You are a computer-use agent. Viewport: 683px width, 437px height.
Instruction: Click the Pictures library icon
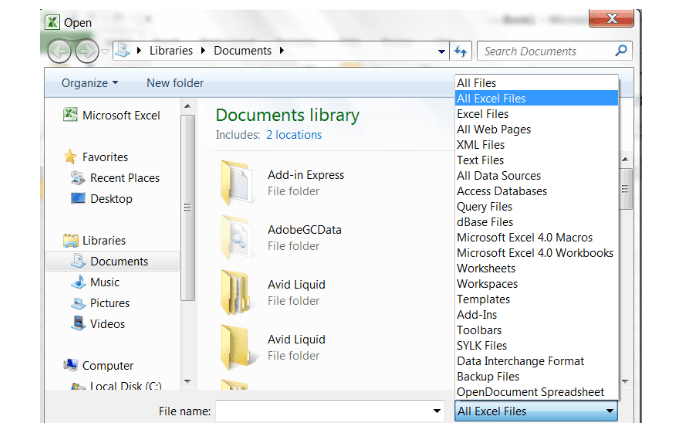click(x=78, y=303)
